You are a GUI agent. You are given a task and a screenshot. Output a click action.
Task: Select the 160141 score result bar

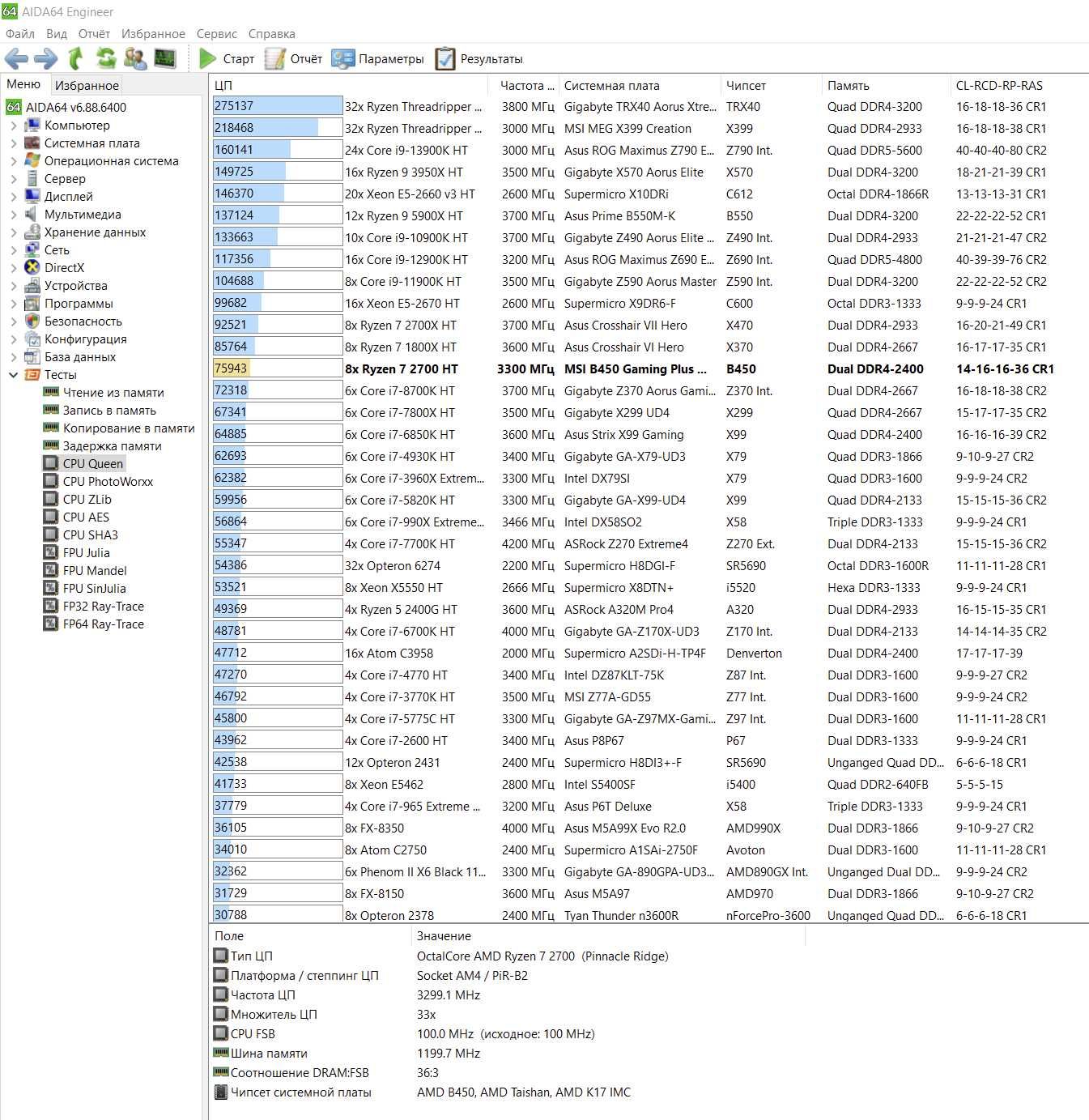click(x=278, y=150)
